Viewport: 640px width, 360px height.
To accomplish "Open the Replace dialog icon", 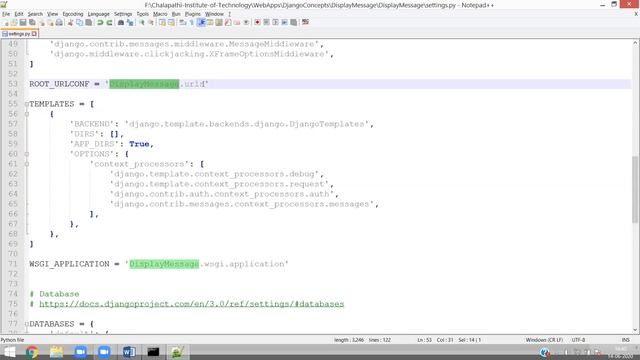I will (130, 22).
